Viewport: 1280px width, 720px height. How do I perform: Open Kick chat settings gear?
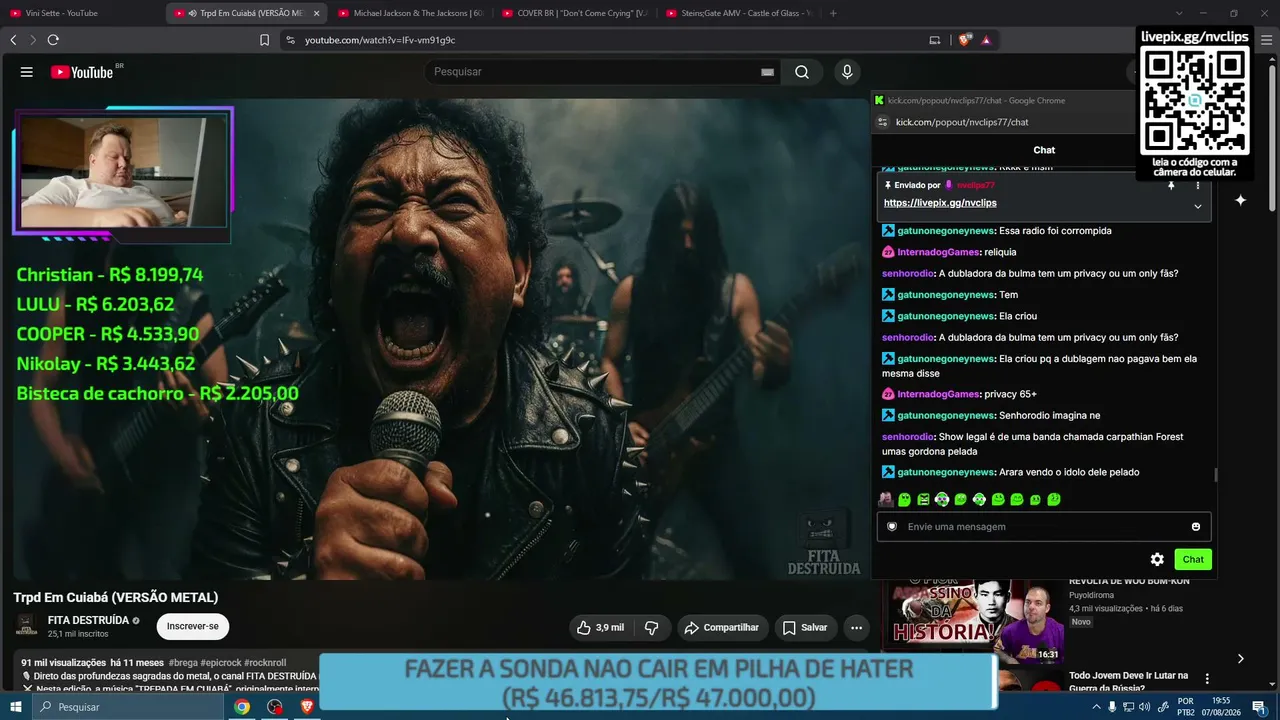pos(1157,559)
